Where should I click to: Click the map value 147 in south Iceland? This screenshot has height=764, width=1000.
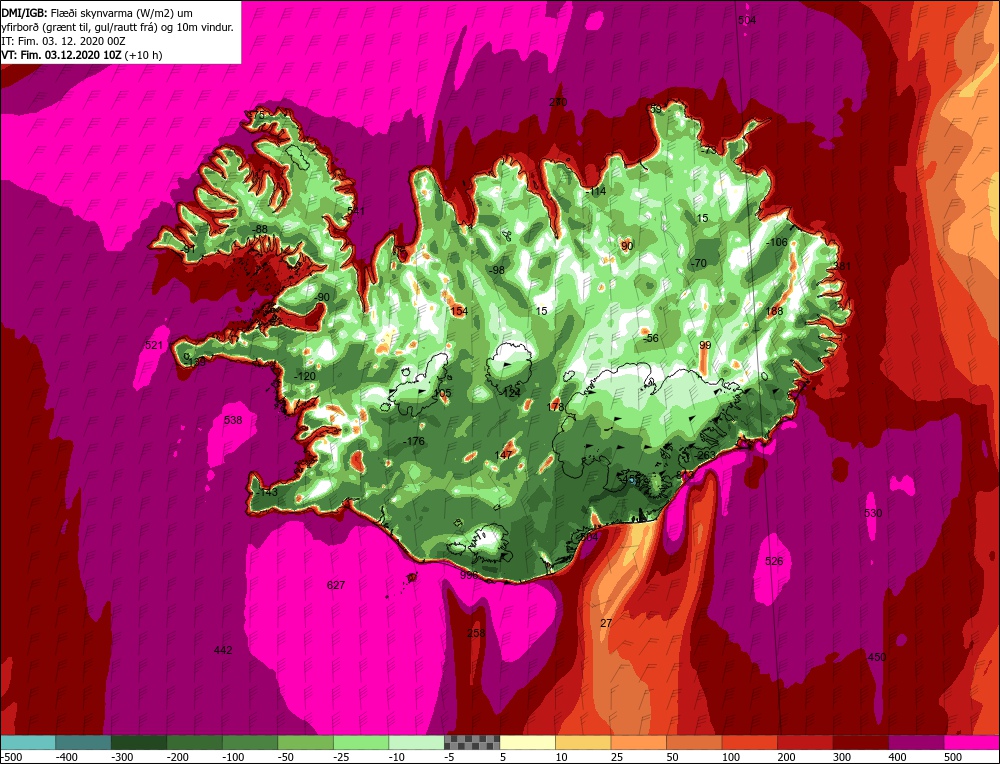[503, 455]
